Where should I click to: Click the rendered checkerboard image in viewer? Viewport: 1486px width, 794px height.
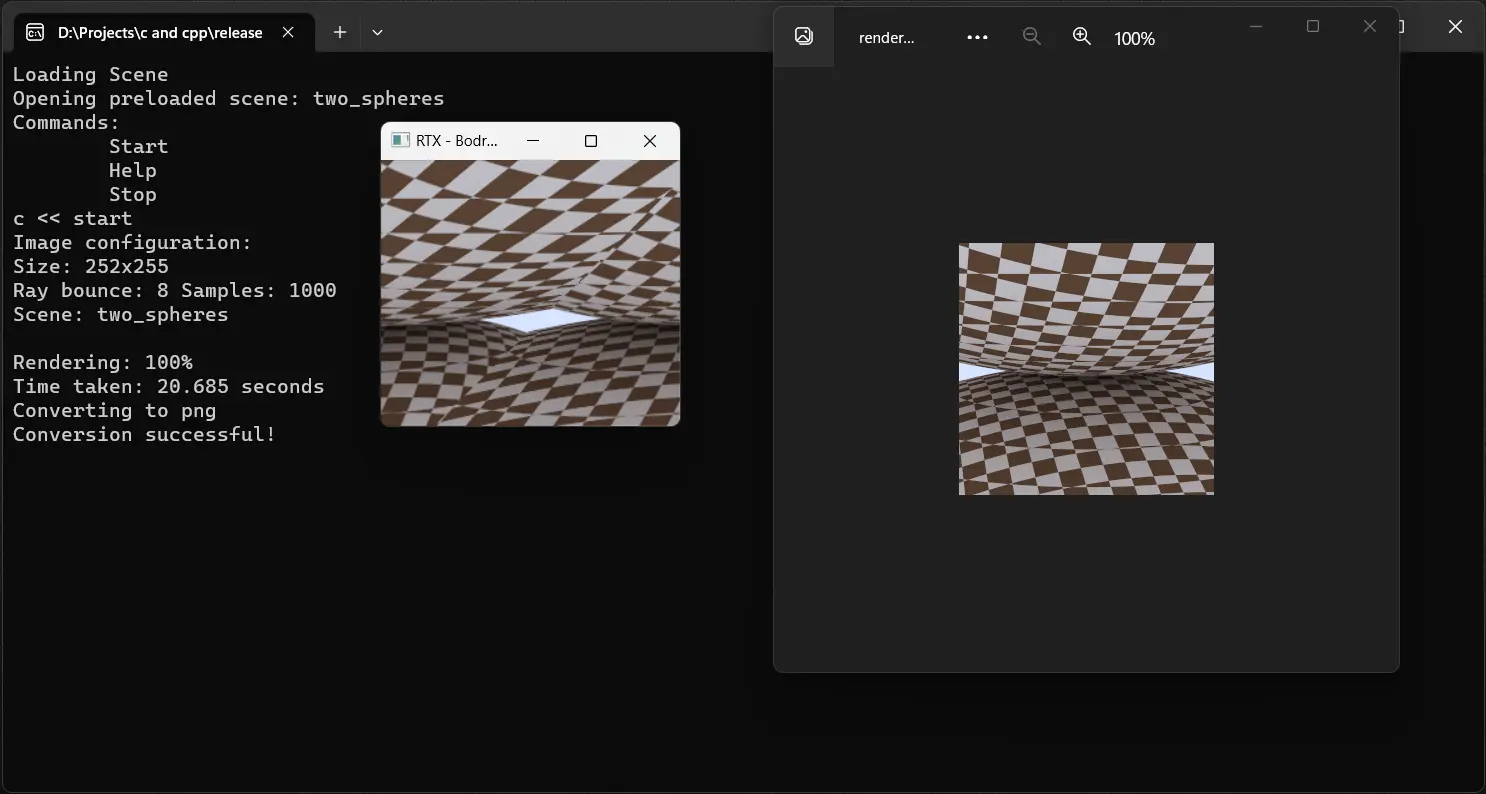(x=1086, y=369)
